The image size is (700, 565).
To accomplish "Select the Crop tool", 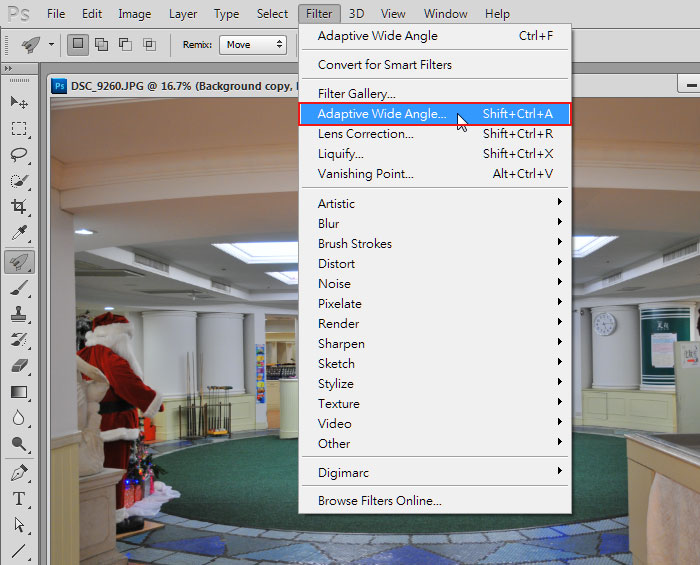I will pos(19,206).
